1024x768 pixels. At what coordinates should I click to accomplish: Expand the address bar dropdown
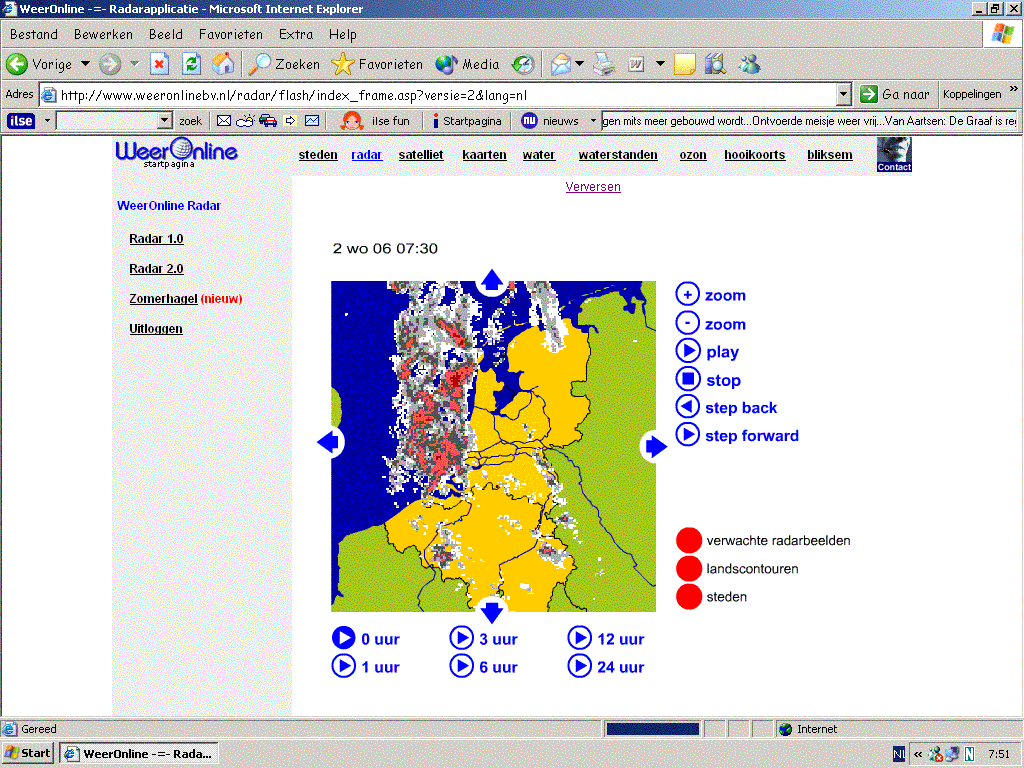point(843,95)
